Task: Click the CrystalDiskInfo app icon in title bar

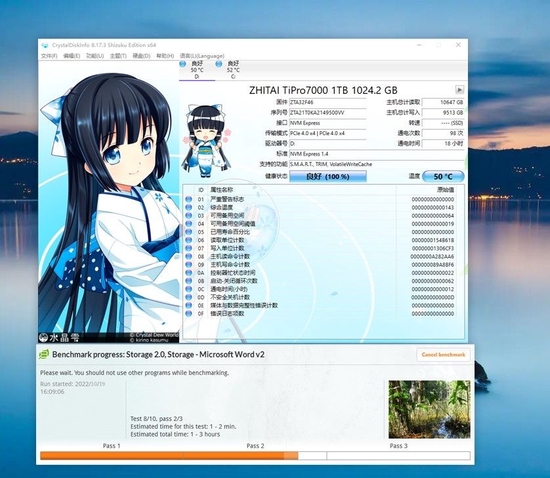Action: tap(45, 45)
